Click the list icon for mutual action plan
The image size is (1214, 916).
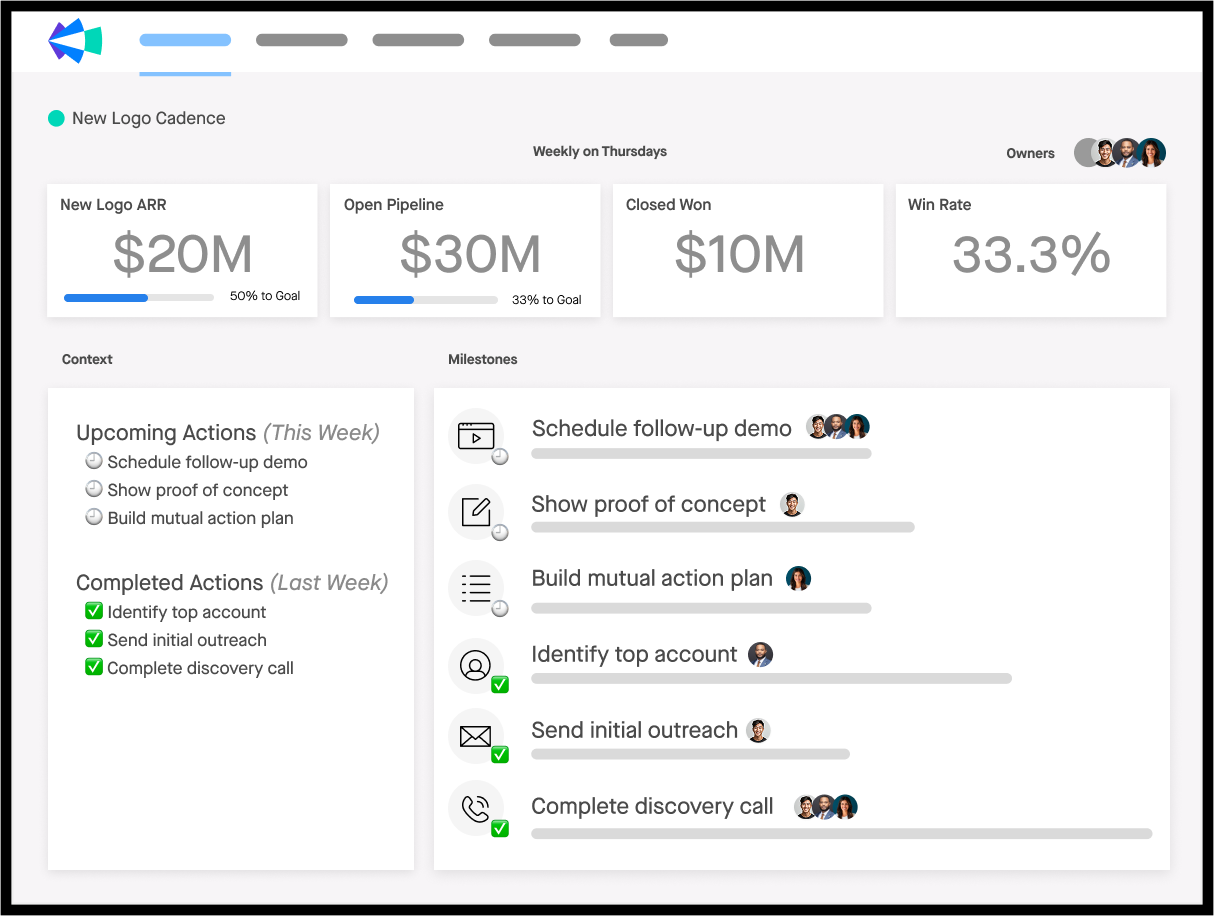[x=476, y=588]
